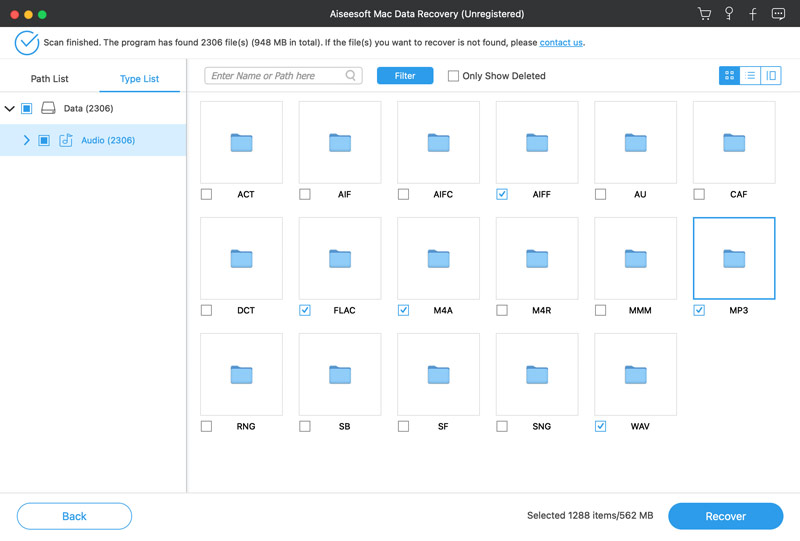Open the Facebook share icon
Image resolution: width=800 pixels, height=541 pixels.
click(x=753, y=14)
